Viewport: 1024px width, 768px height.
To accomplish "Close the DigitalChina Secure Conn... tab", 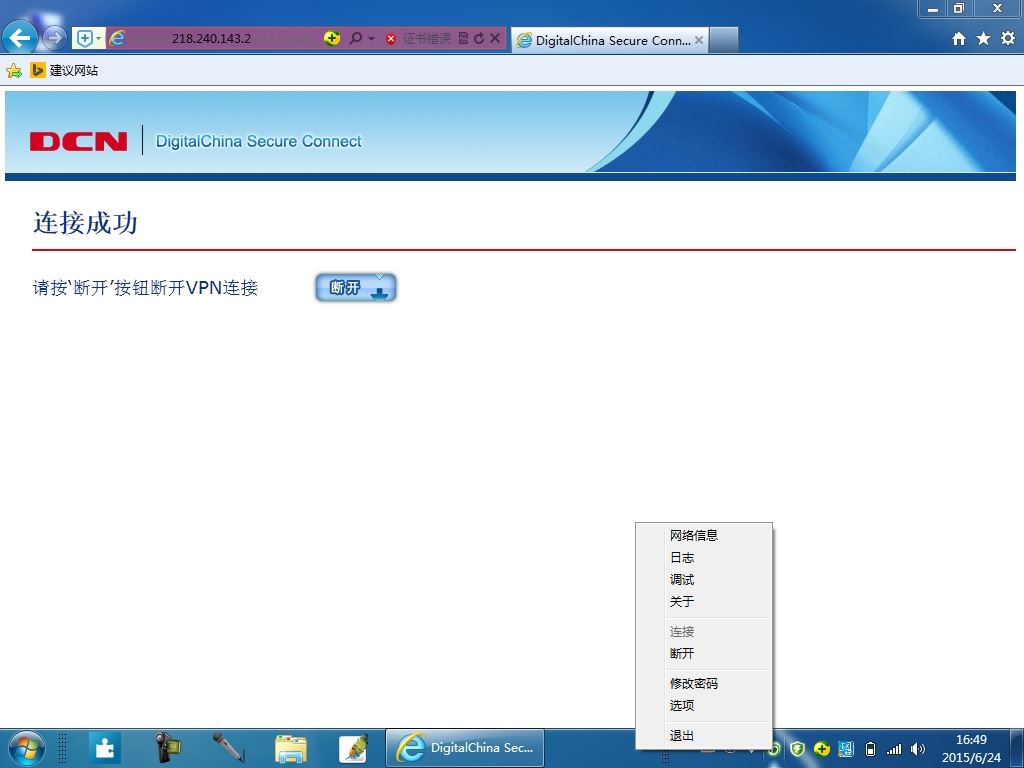I will tap(699, 40).
